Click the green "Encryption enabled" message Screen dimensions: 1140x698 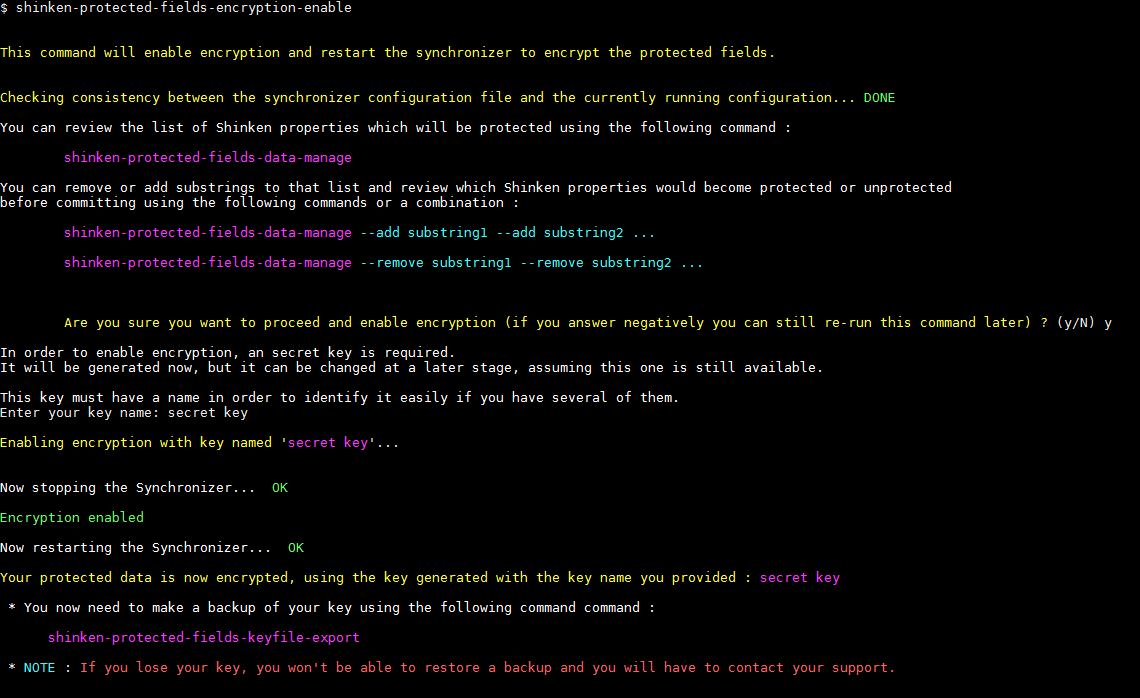pyautogui.click(x=72, y=518)
